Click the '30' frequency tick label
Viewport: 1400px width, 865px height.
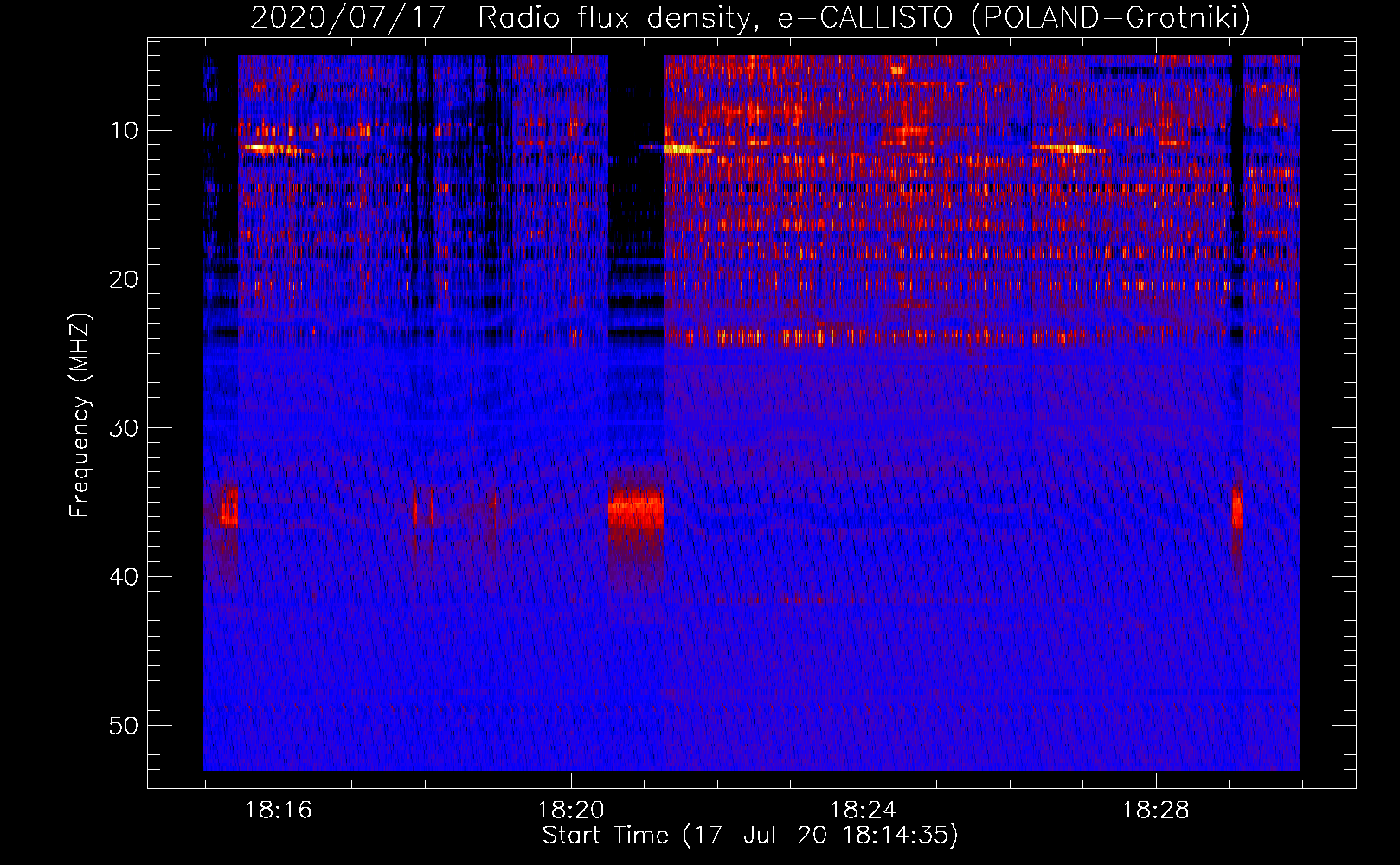(x=125, y=428)
